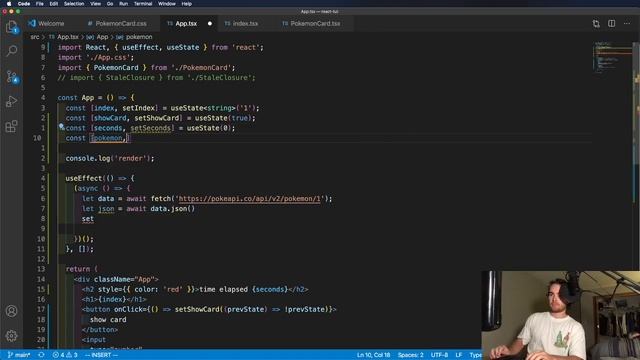Click the main branch indicator in status bar

click(x=19, y=355)
